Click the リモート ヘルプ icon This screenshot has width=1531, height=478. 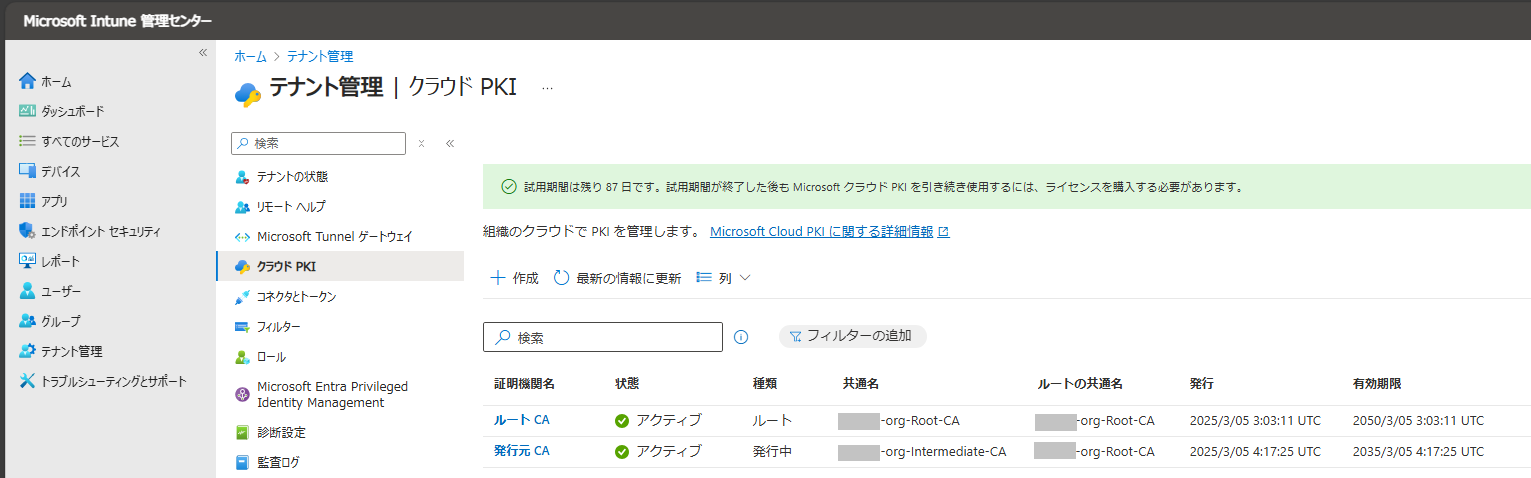[x=241, y=207]
